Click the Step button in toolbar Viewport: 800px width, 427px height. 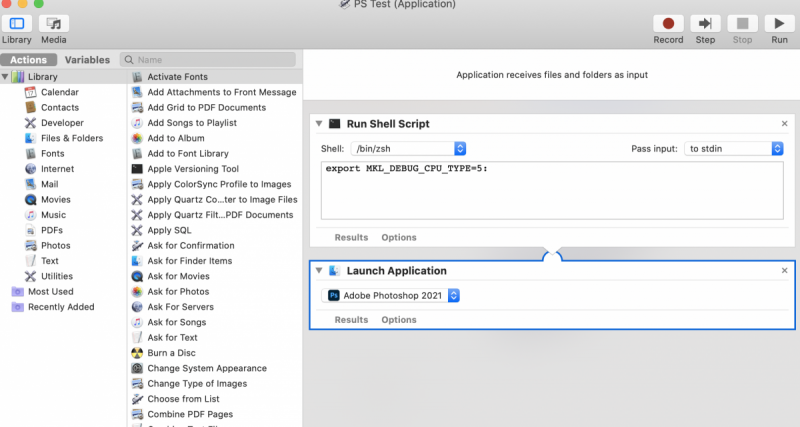click(x=705, y=23)
